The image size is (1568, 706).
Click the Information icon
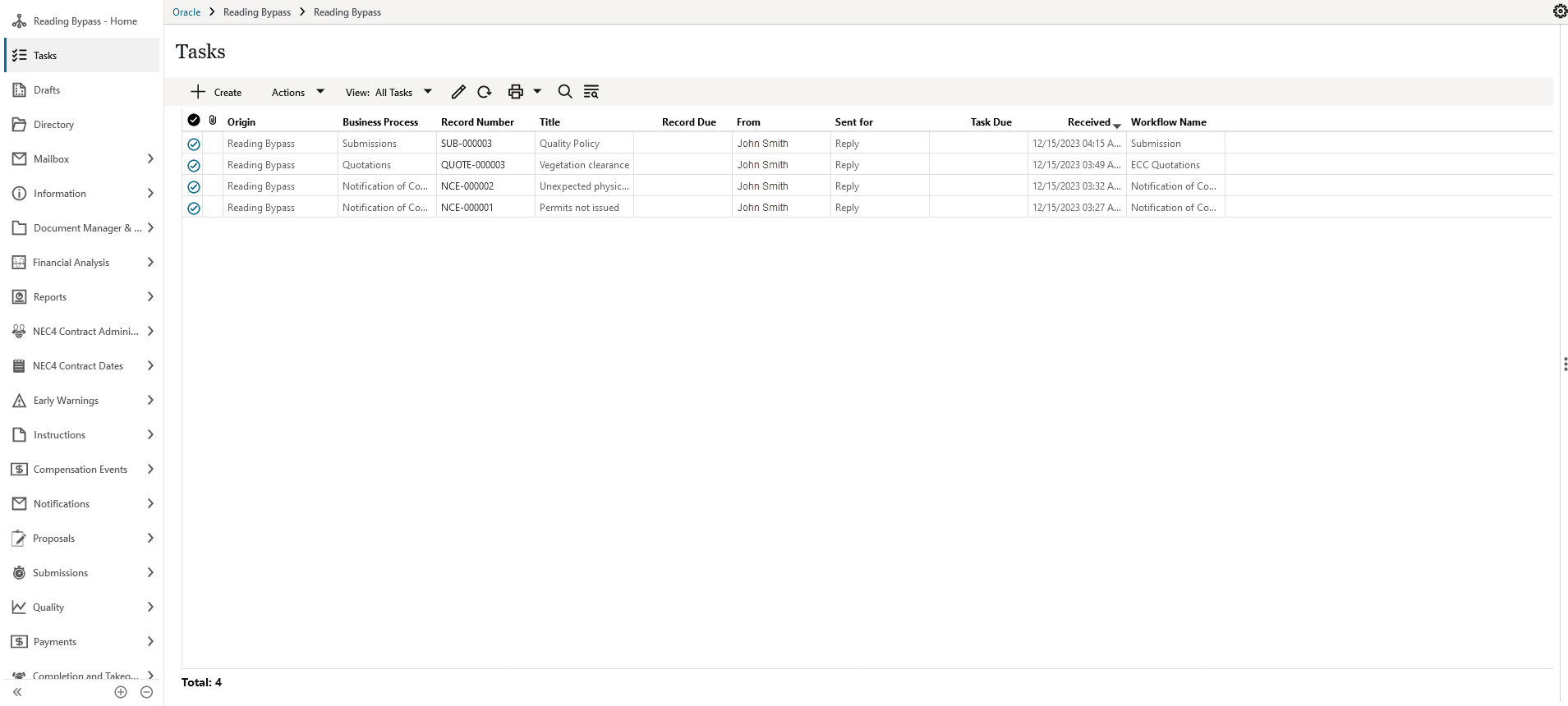[x=20, y=194]
